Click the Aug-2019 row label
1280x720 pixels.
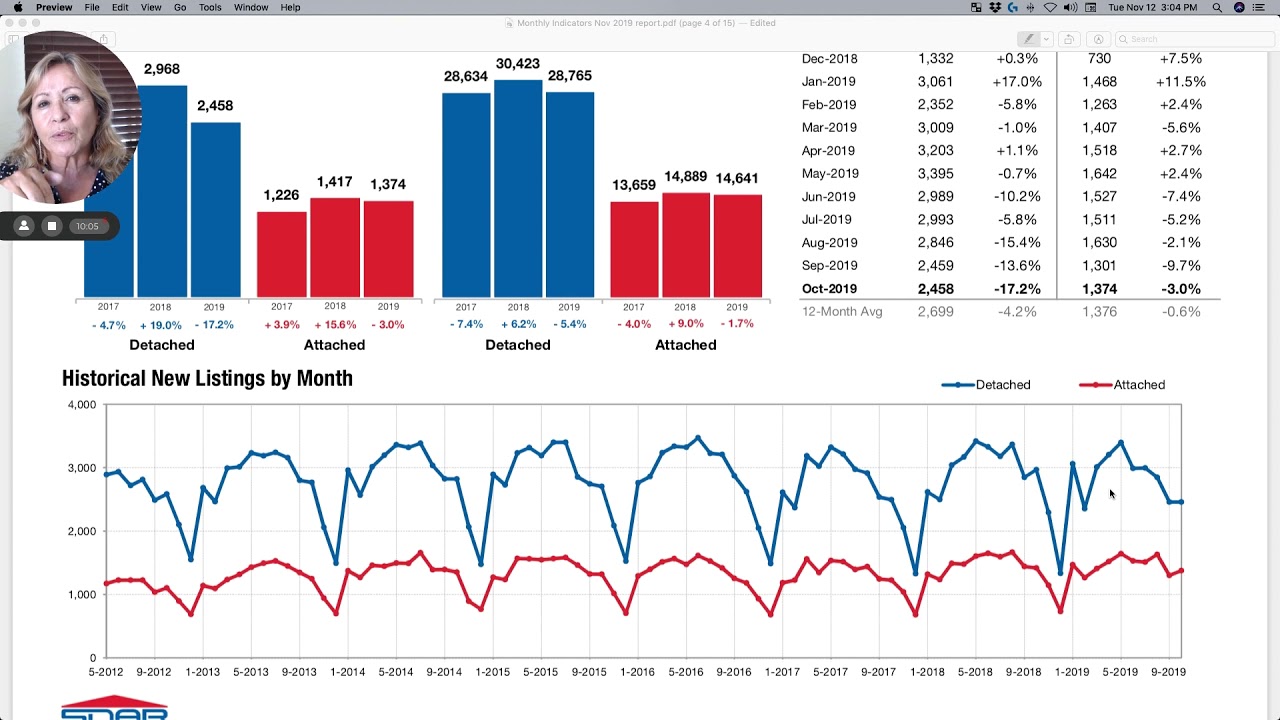coord(829,243)
